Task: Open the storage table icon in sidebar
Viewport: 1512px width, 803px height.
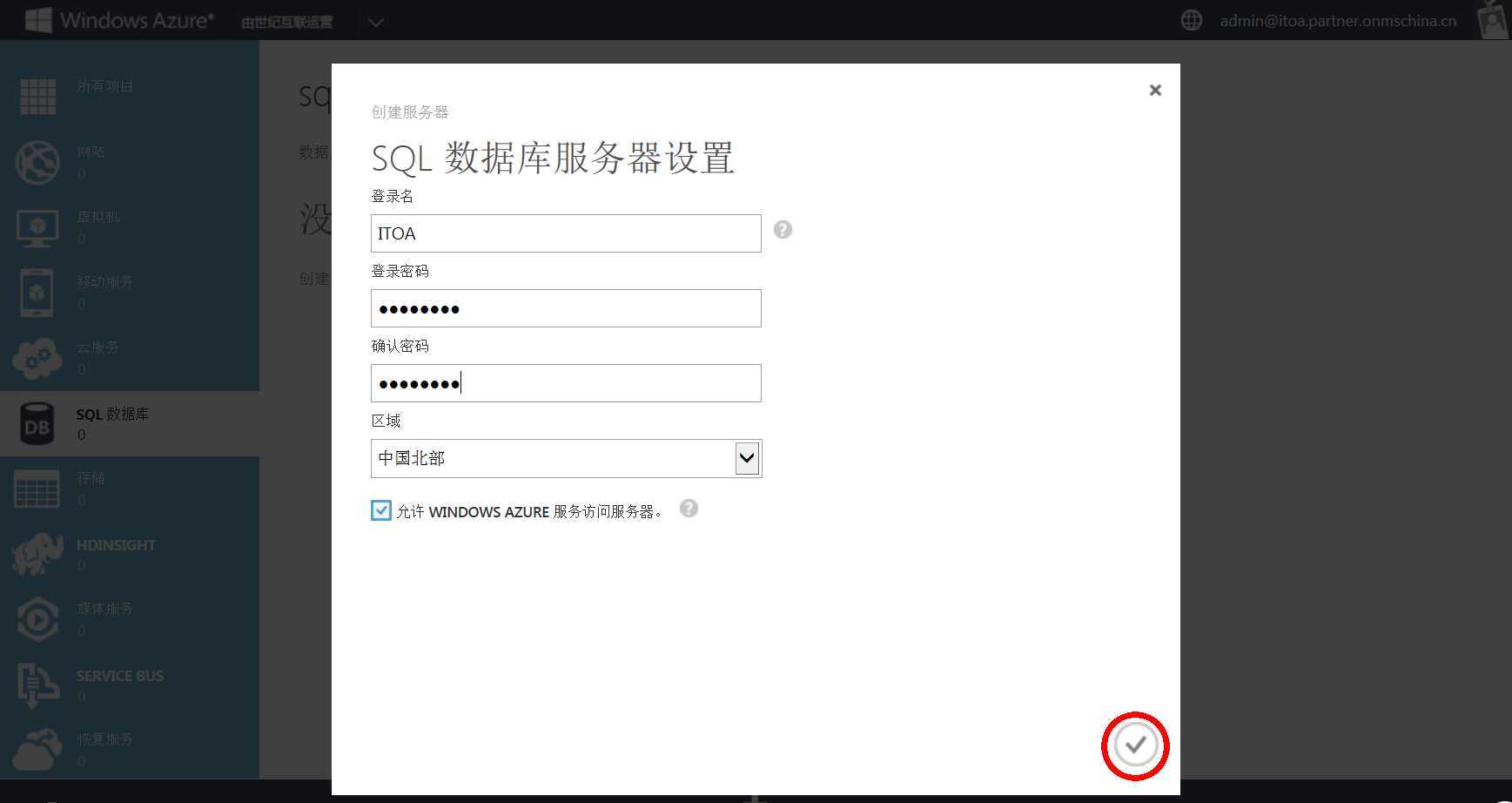Action: (37, 489)
